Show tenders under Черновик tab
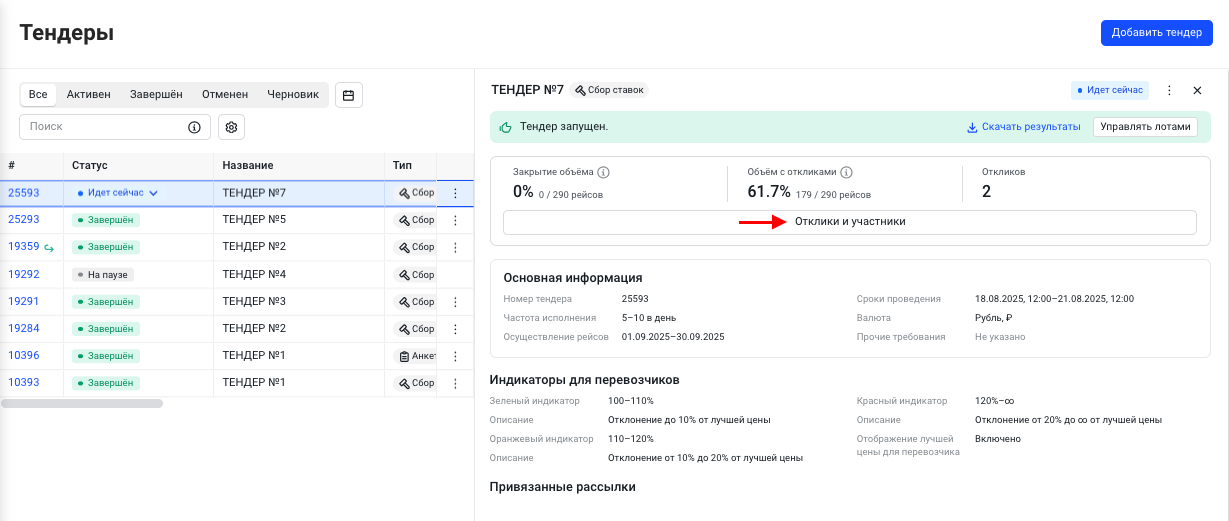The width and height of the screenshot is (1229, 521). click(x=292, y=95)
